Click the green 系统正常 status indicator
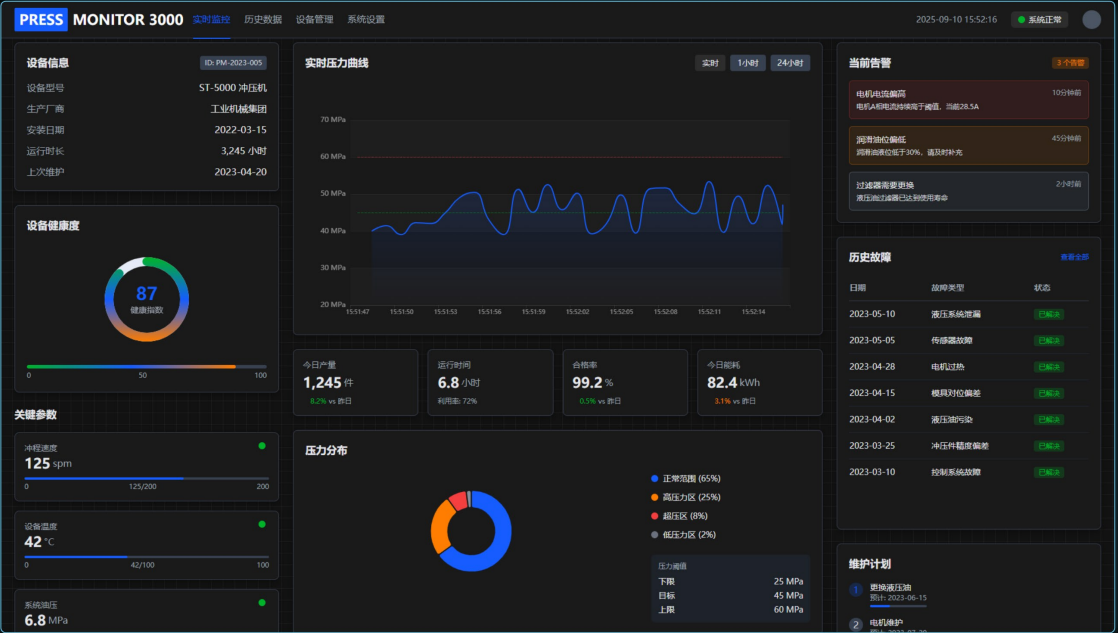Image resolution: width=1118 pixels, height=633 pixels. [1039, 19]
